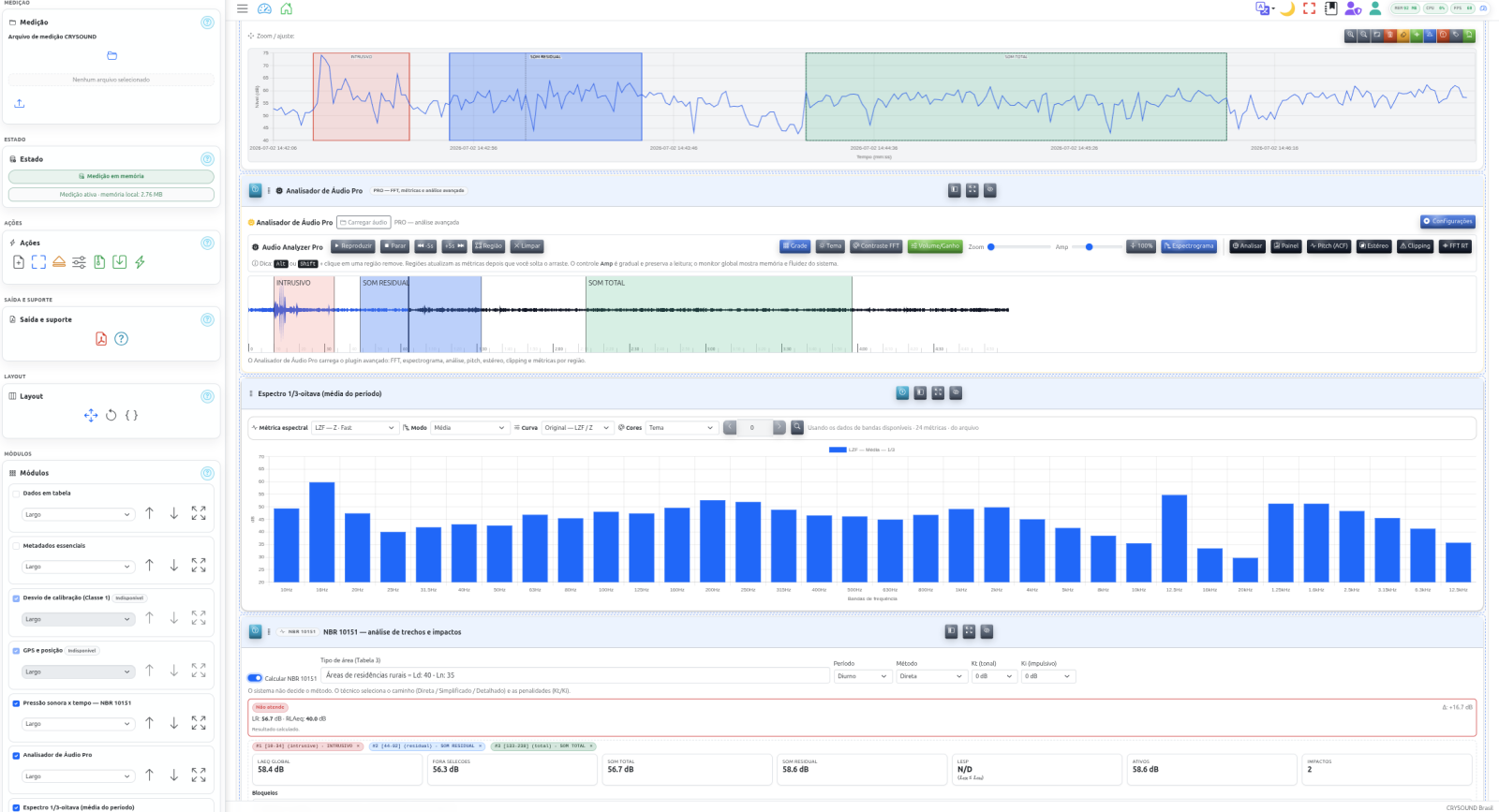The height and width of the screenshot is (812, 1499).
Task: Zoom out on the time chart toolbar
Action: [x=1363, y=36]
